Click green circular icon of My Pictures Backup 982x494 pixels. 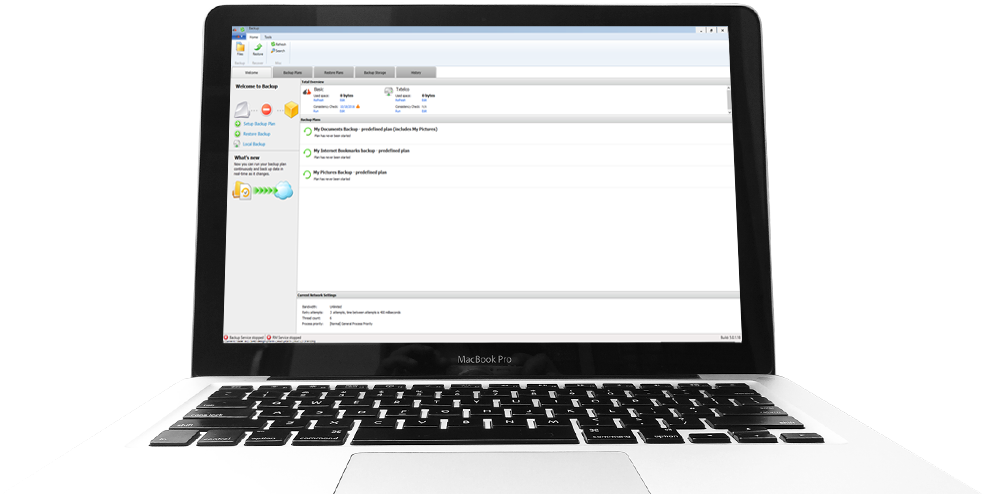pyautogui.click(x=308, y=175)
